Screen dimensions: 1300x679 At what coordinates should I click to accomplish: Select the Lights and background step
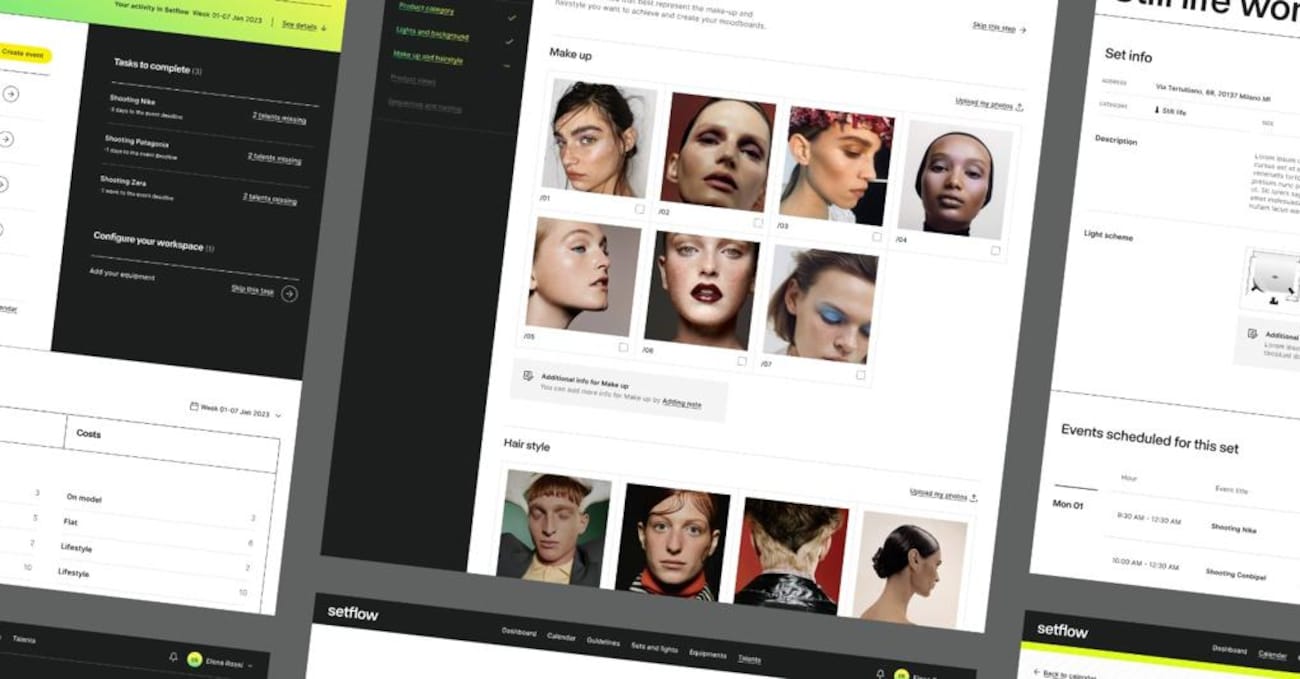pos(432,34)
